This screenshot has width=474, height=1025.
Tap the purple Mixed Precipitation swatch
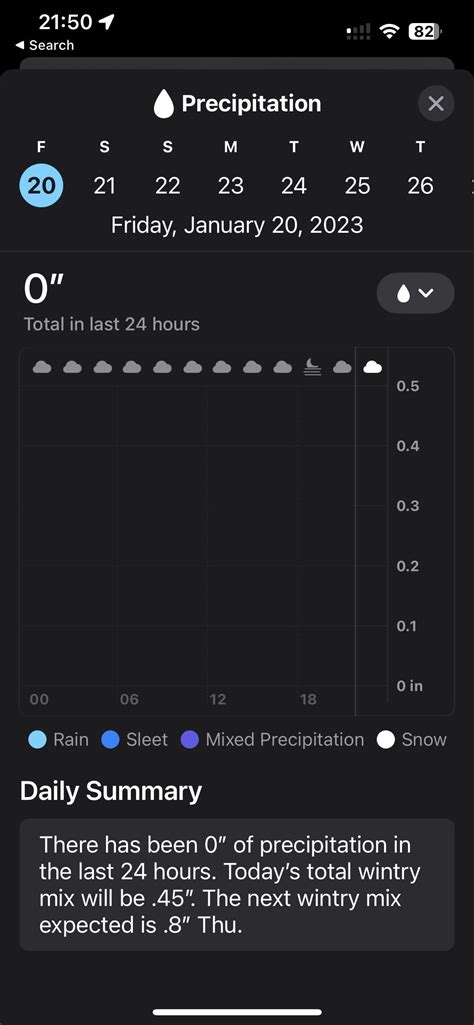[190, 740]
